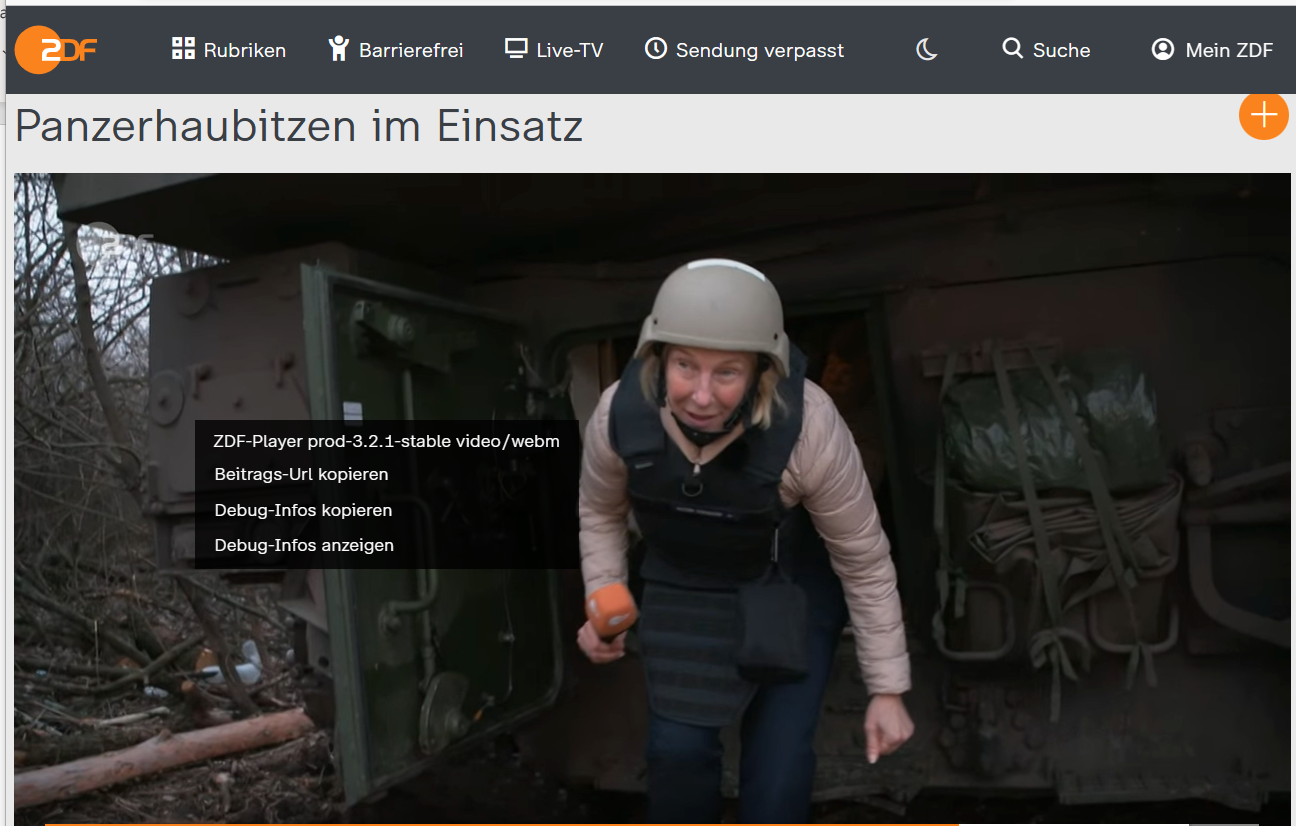1296x826 pixels.
Task: Open the Barrierefrei accessibility icon
Action: (x=339, y=48)
